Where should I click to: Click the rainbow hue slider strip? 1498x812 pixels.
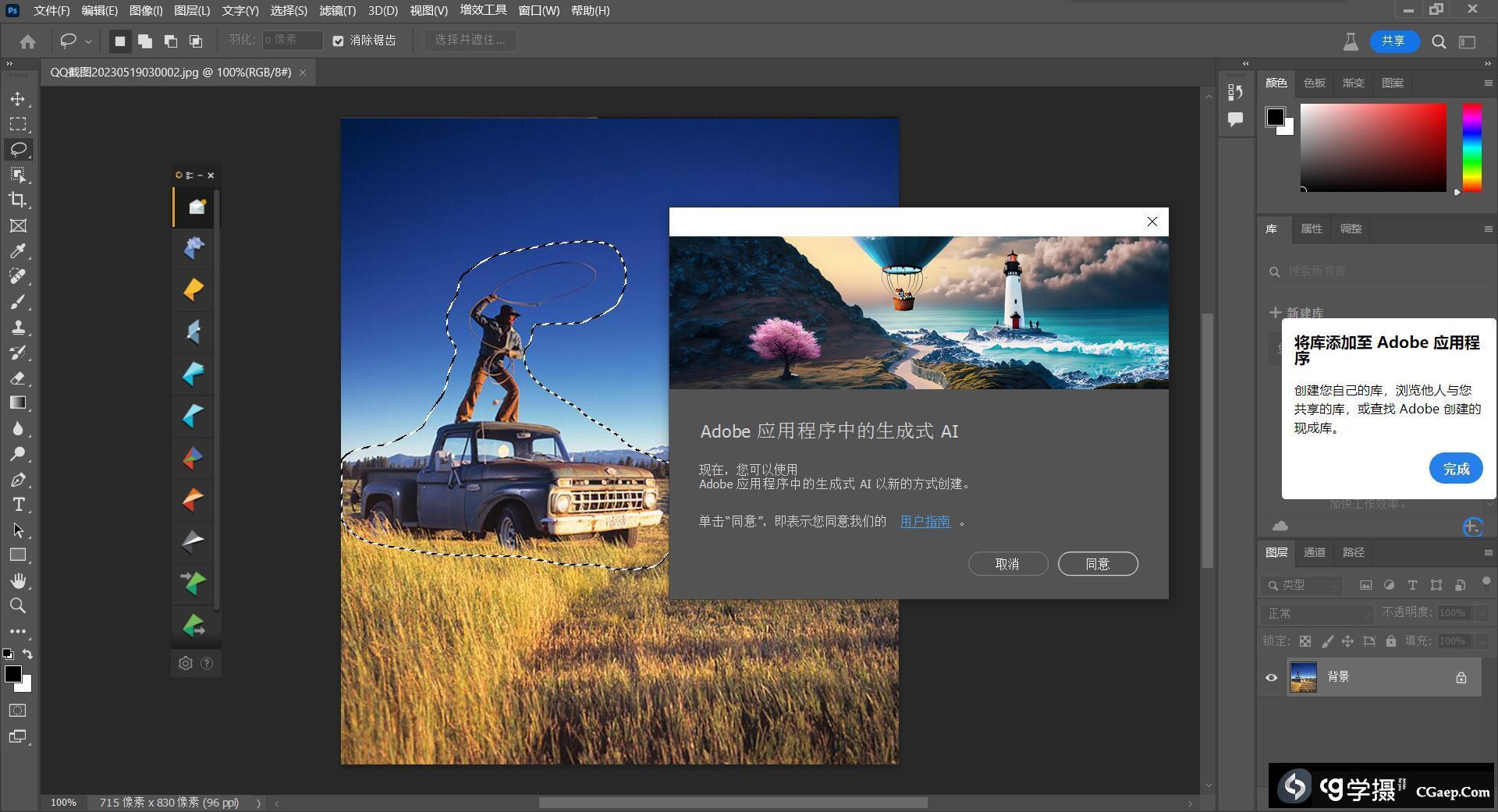click(1471, 147)
